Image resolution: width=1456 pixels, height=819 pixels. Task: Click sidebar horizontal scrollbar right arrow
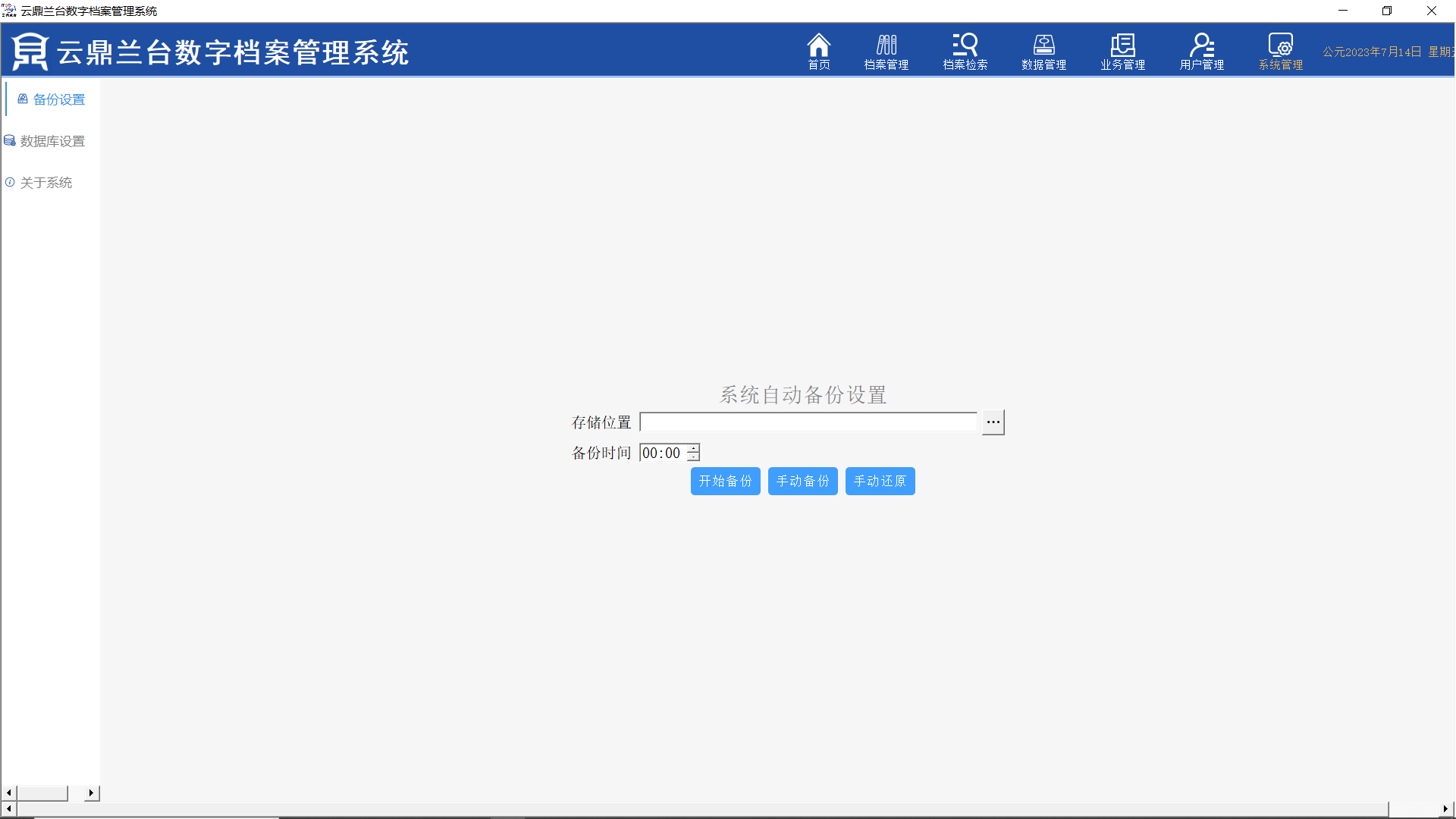91,792
